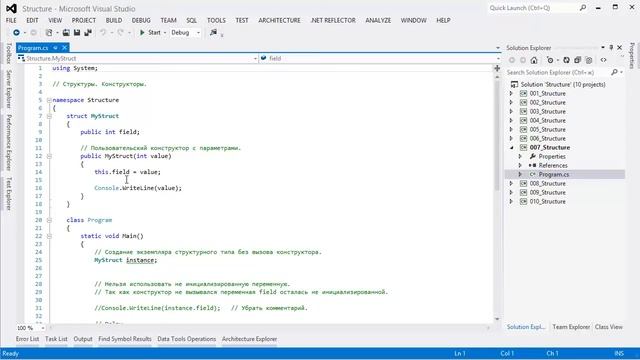
Task: Open the ARCHITECTURE menu
Action: (x=279, y=20)
